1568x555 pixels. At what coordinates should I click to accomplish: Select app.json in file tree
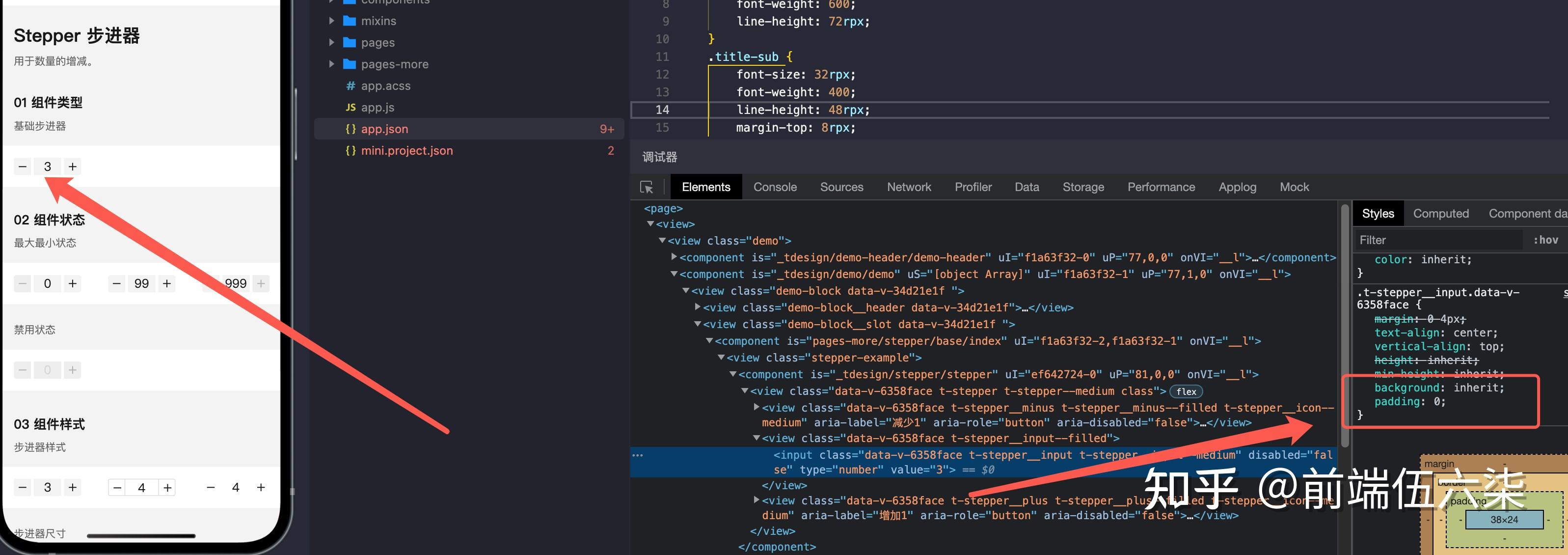469,129
